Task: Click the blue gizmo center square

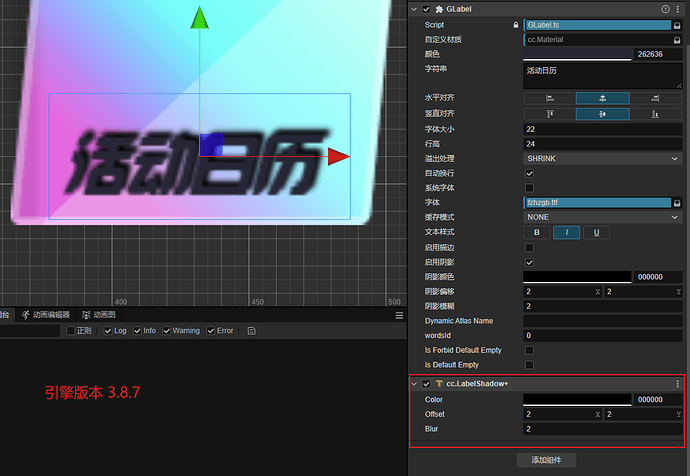Action: pyautogui.click(x=212, y=145)
